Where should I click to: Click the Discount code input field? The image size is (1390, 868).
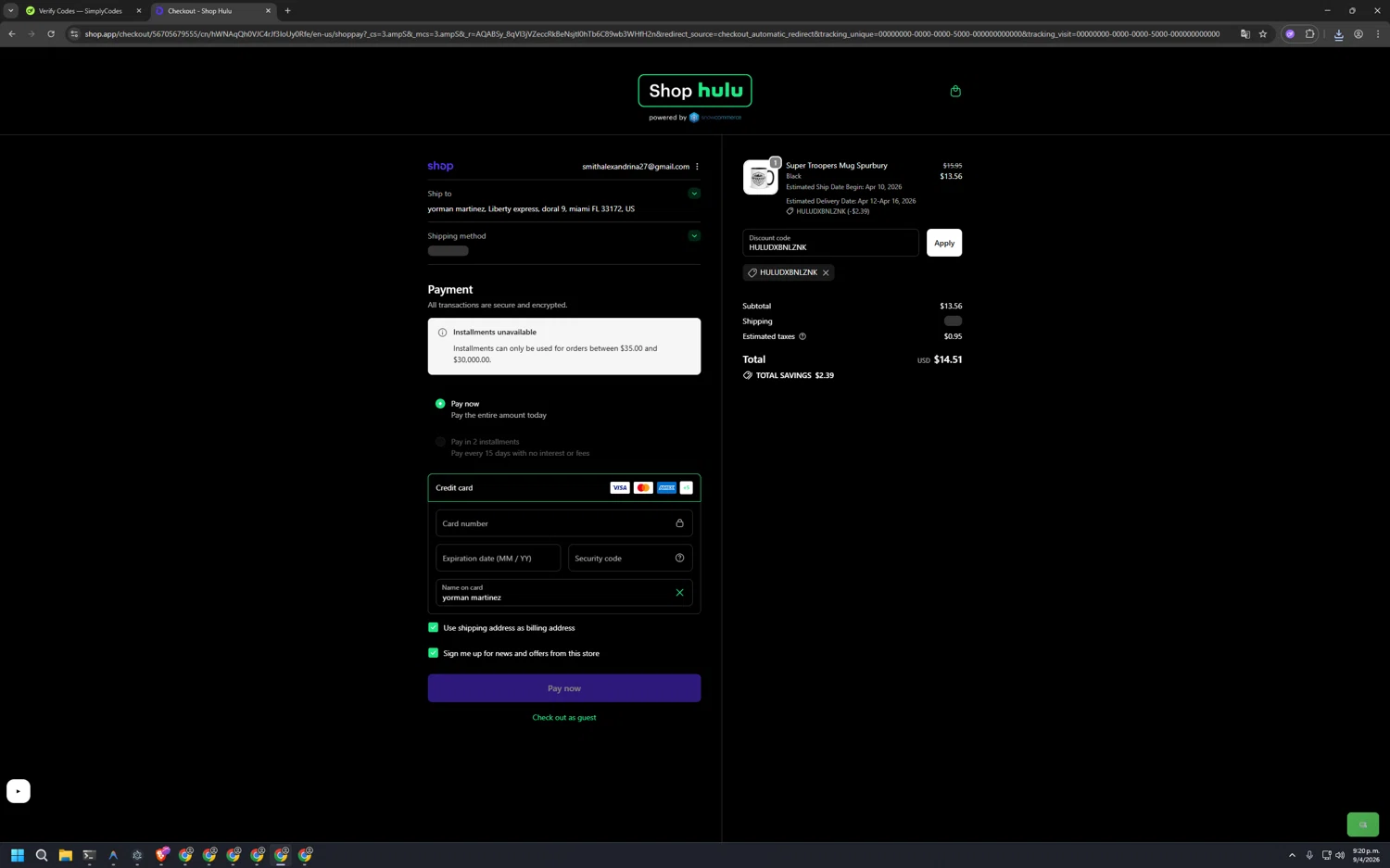point(830,243)
